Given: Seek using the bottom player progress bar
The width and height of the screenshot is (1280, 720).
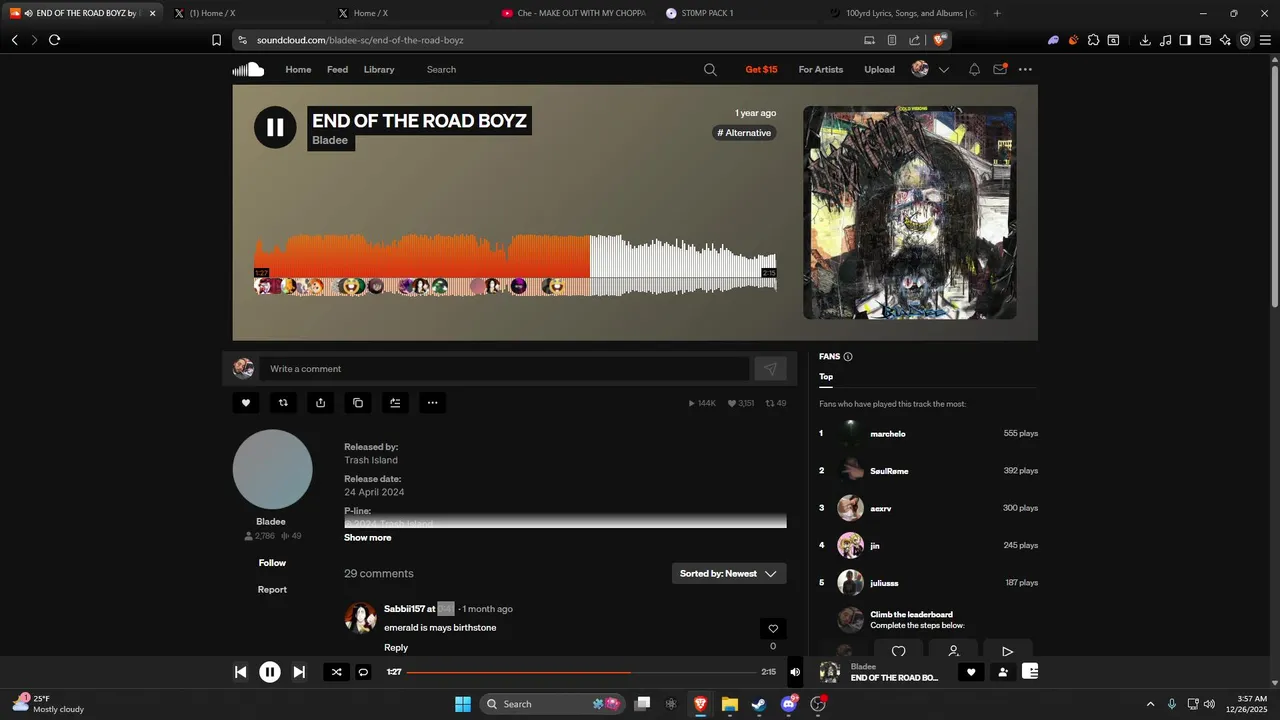Looking at the screenshot, I should click(581, 672).
